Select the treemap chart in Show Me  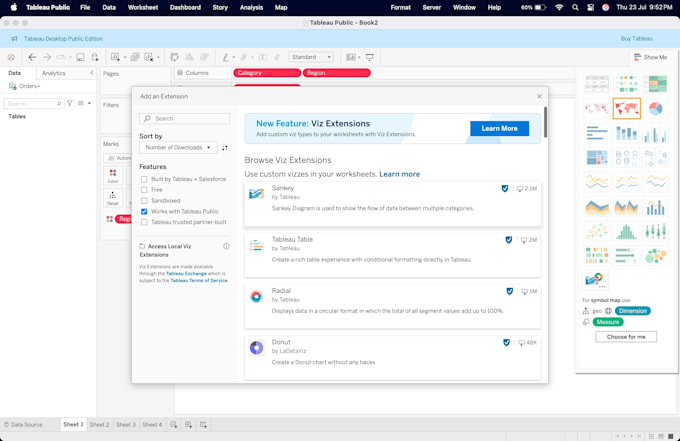597,158
